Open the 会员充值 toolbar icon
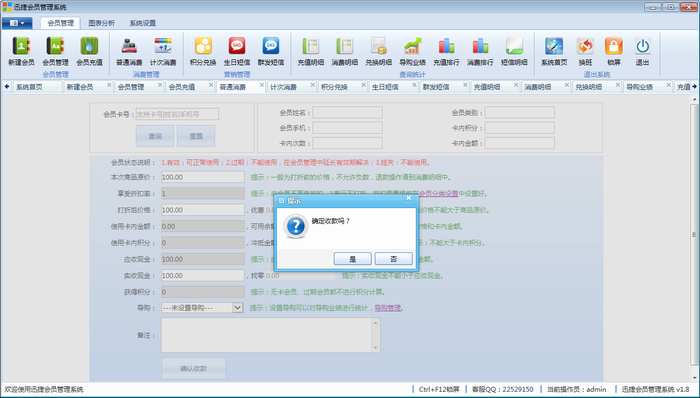Image resolution: width=700 pixels, height=398 pixels. point(89,51)
